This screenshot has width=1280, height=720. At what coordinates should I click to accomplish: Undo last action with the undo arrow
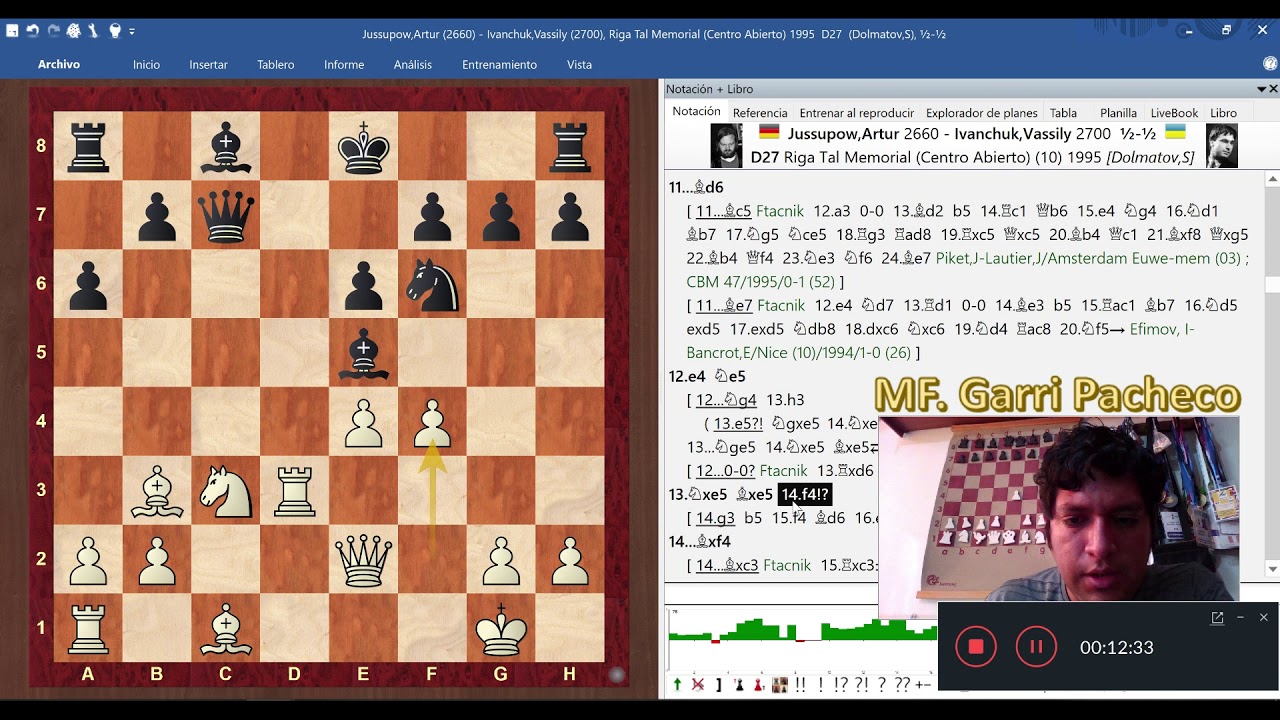tap(33, 31)
